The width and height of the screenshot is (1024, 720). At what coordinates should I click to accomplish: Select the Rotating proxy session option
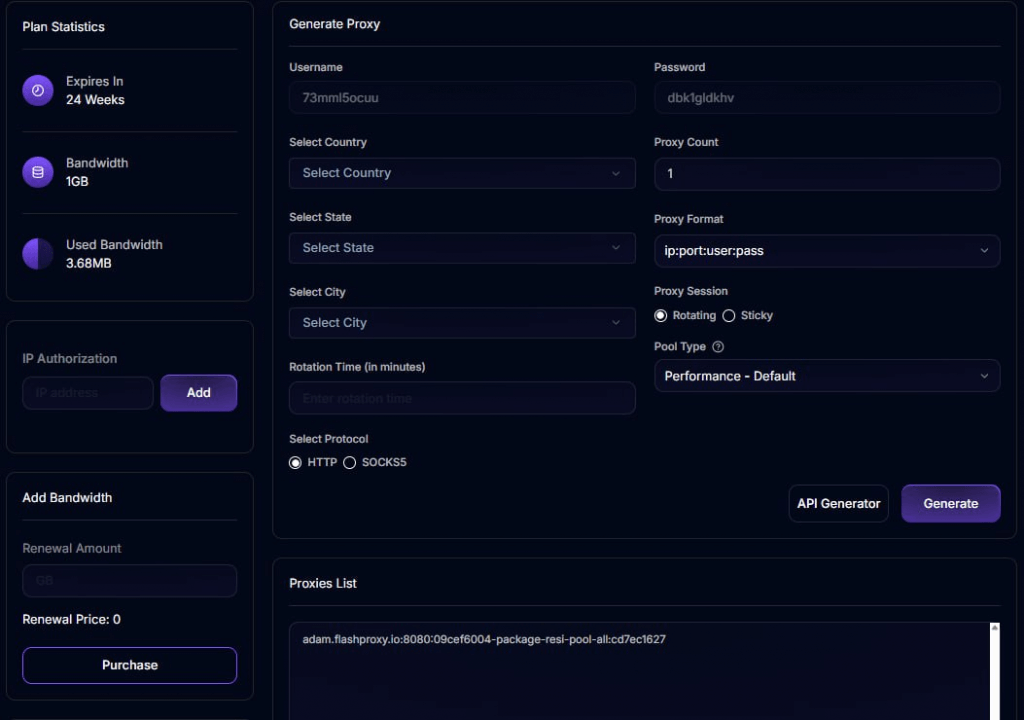661,316
